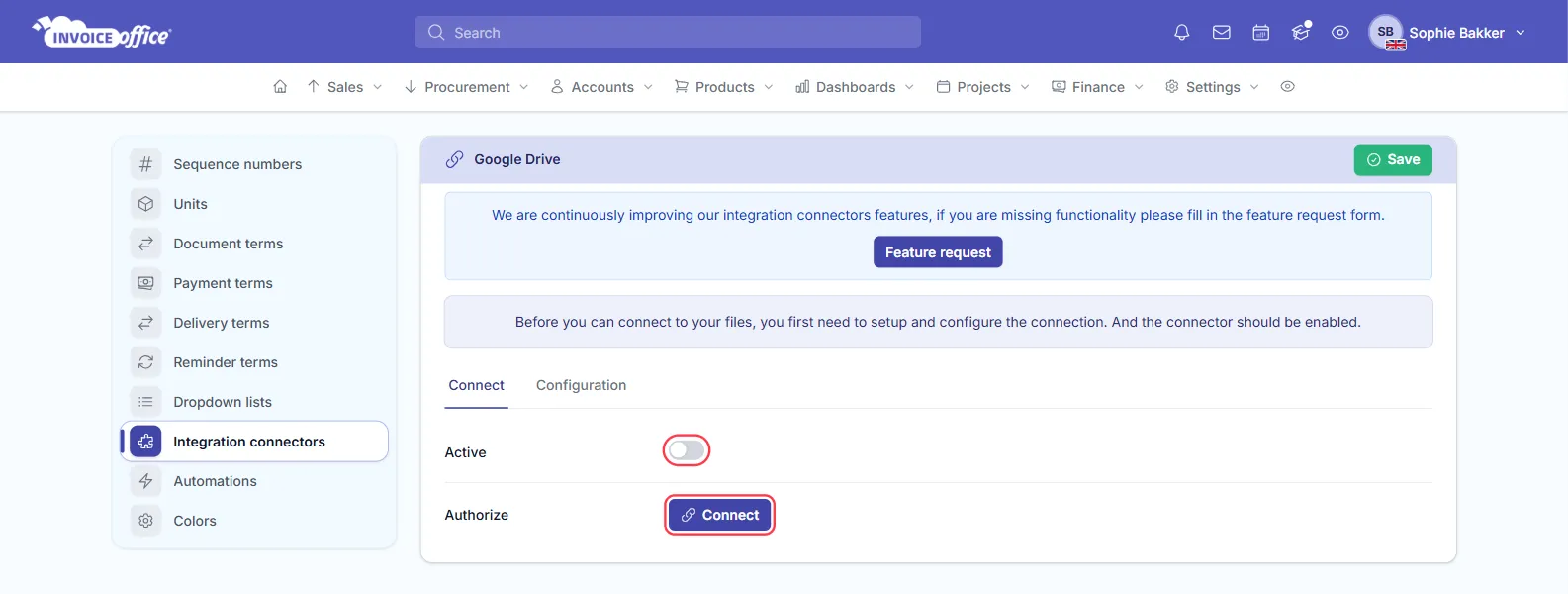The height and width of the screenshot is (594, 1568).
Task: Click the SB user avatar
Action: click(1386, 32)
